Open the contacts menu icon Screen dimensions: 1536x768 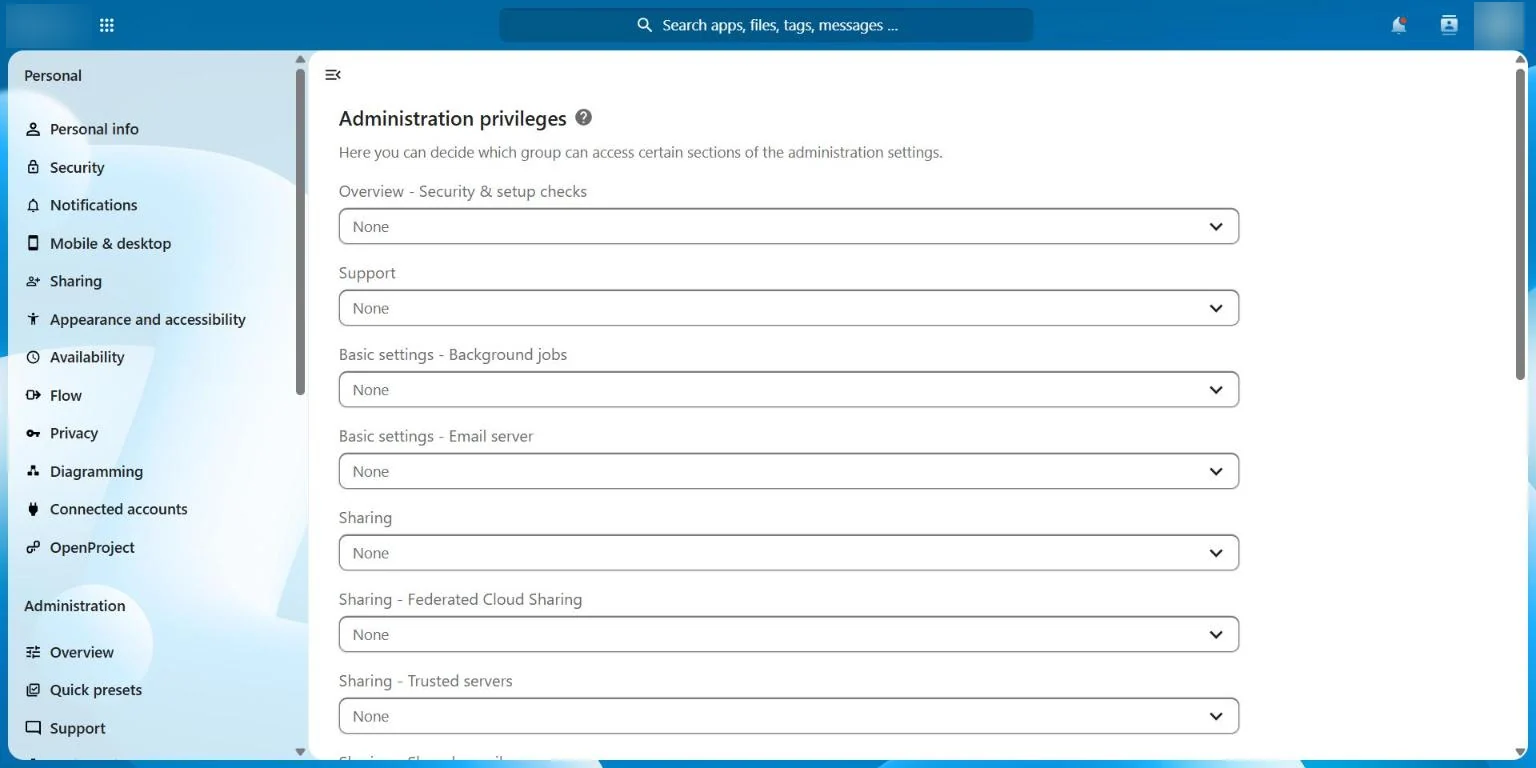1449,25
